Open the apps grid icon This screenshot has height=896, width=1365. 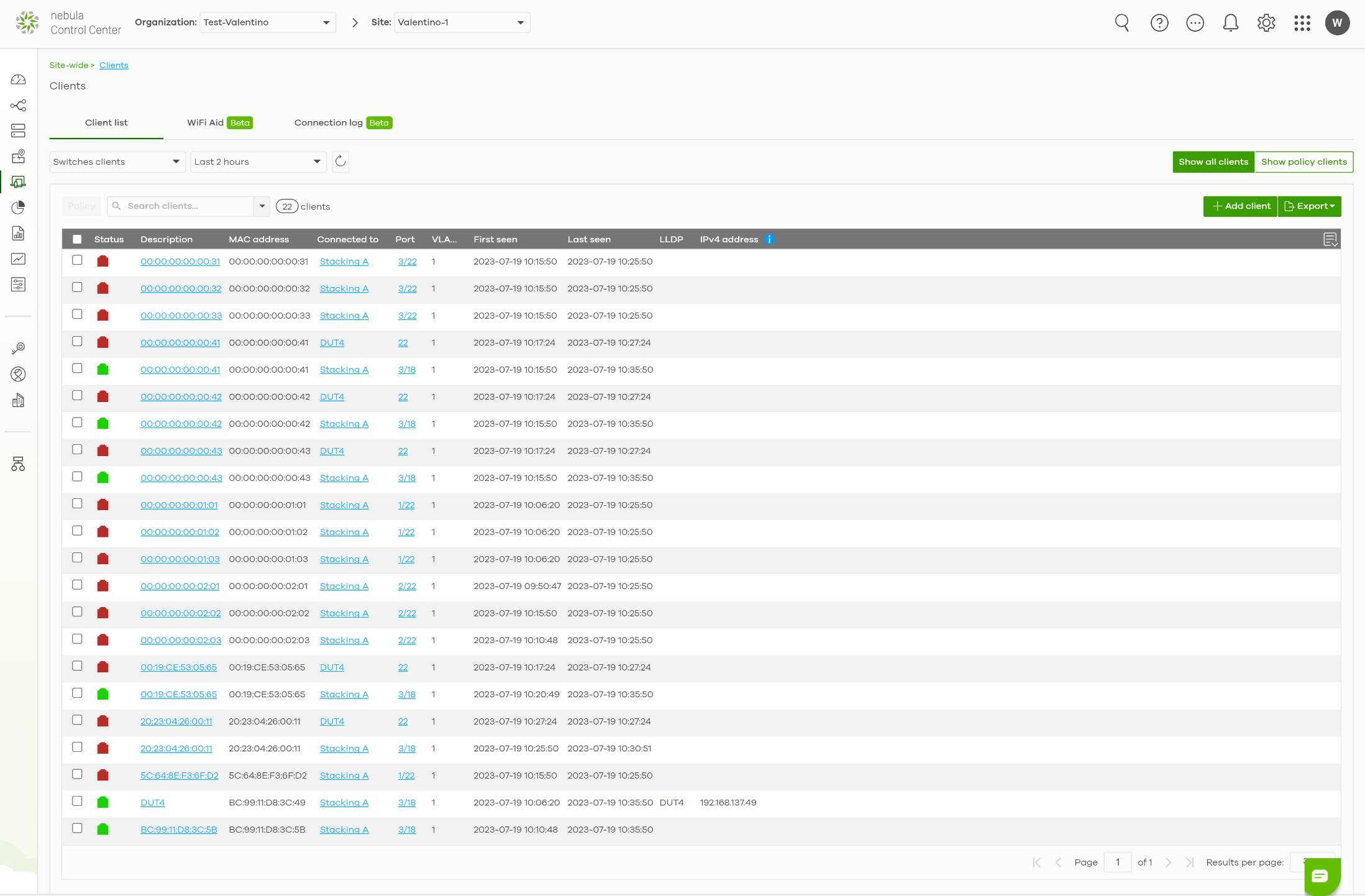(x=1302, y=23)
